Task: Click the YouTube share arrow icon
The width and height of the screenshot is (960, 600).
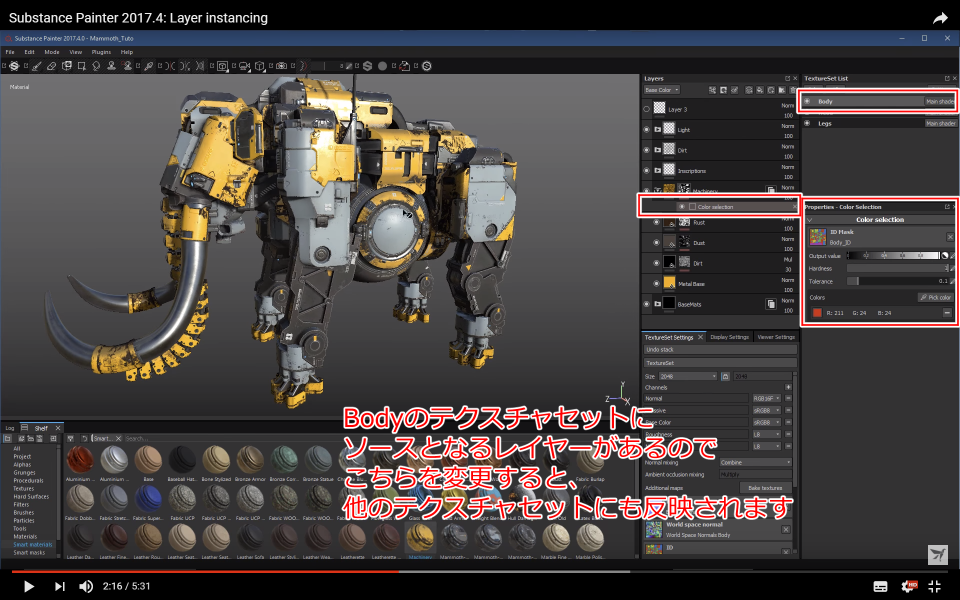Action: [940, 18]
